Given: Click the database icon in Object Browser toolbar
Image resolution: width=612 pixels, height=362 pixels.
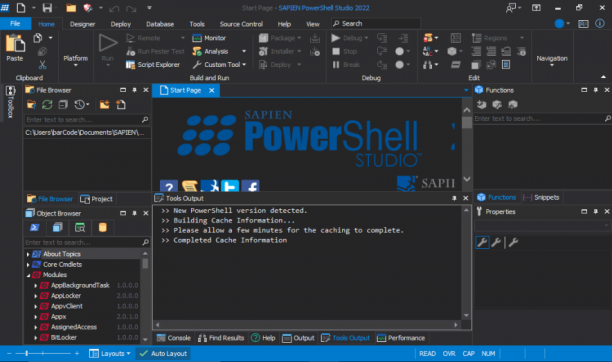Looking at the screenshot, I should click(103, 228).
